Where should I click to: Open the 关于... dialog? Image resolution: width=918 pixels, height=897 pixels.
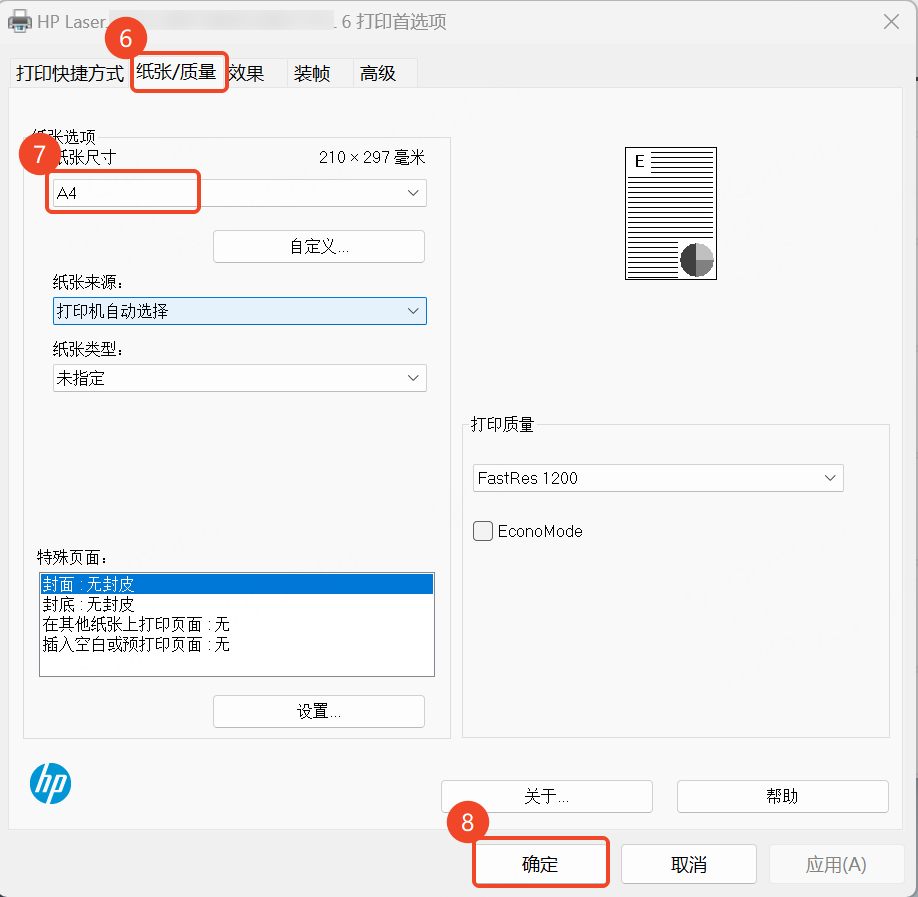click(x=547, y=796)
